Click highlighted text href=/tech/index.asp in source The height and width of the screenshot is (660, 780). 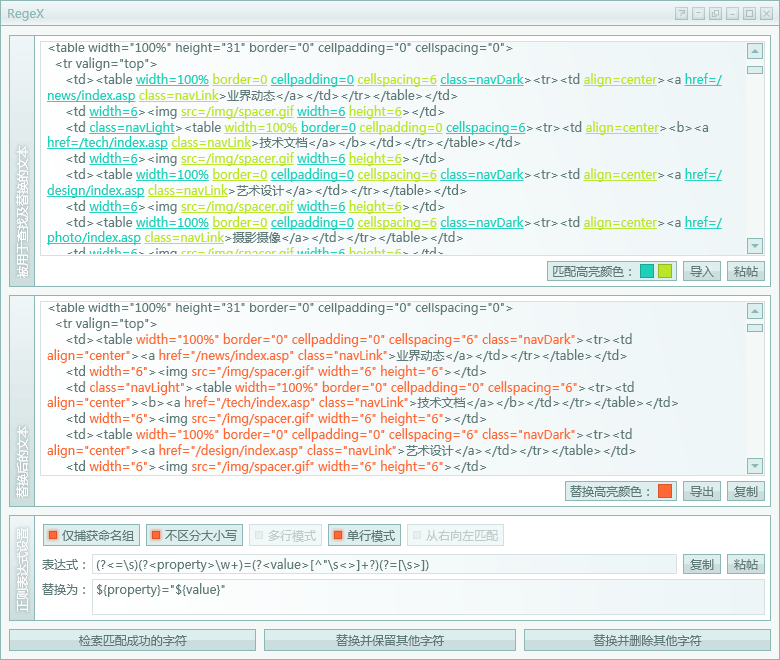coord(107,143)
